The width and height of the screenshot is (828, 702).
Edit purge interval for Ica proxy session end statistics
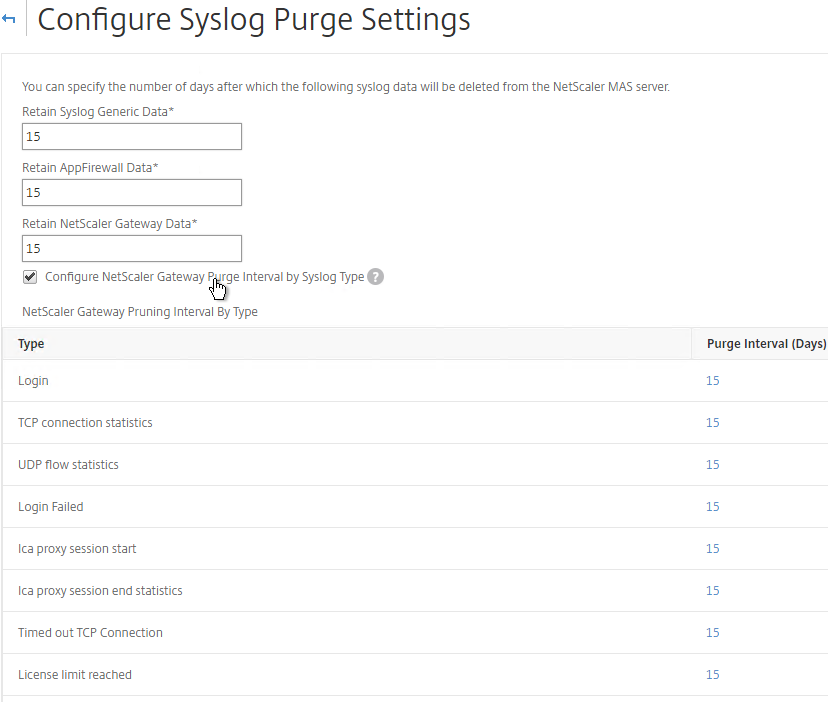(x=712, y=591)
